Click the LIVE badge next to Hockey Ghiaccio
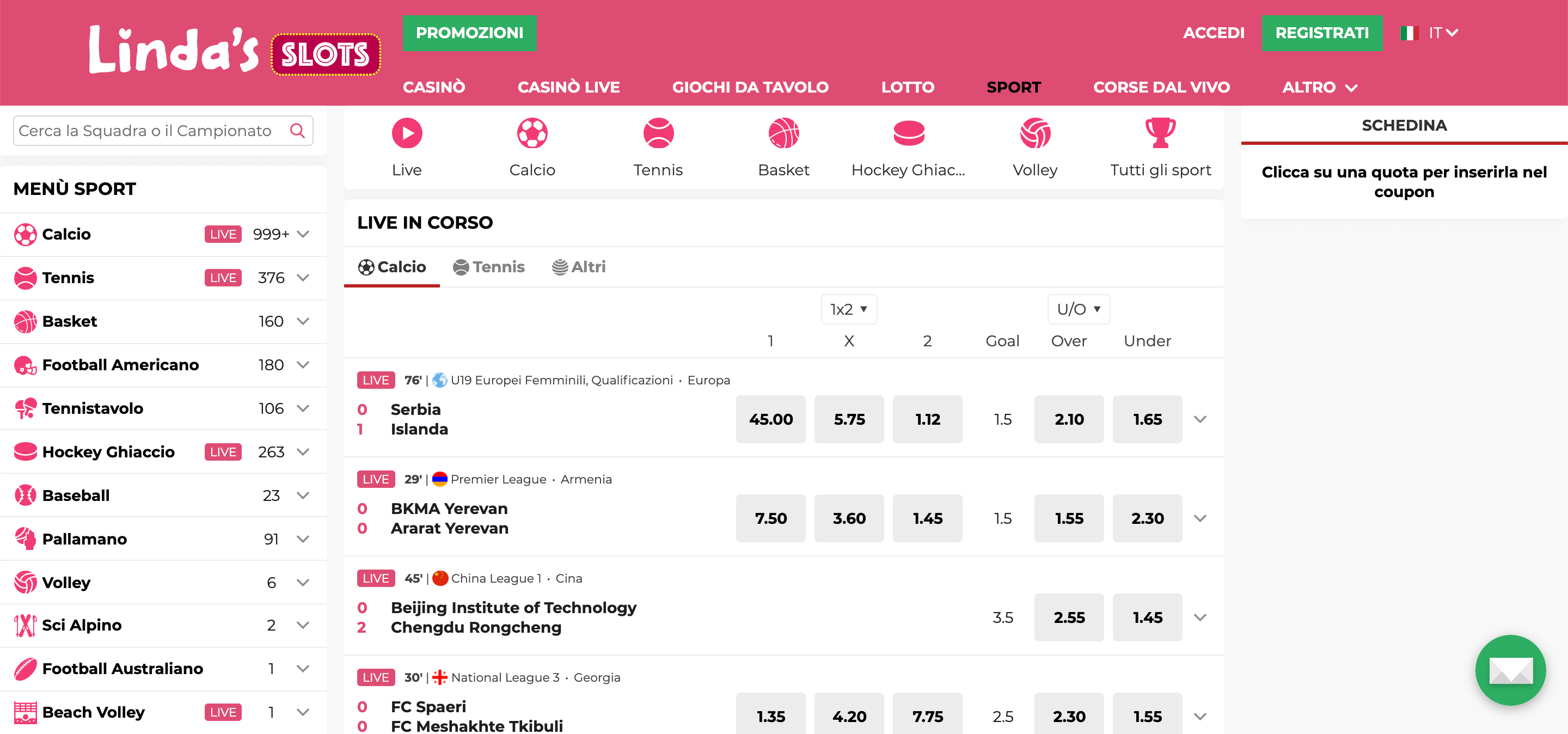The height and width of the screenshot is (734, 1568). [x=223, y=452]
